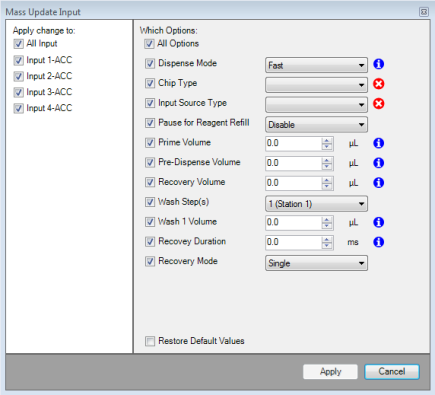Increase Recovery Volume with up arrow
Viewport: 435px width, 395px height.
pos(327,180)
